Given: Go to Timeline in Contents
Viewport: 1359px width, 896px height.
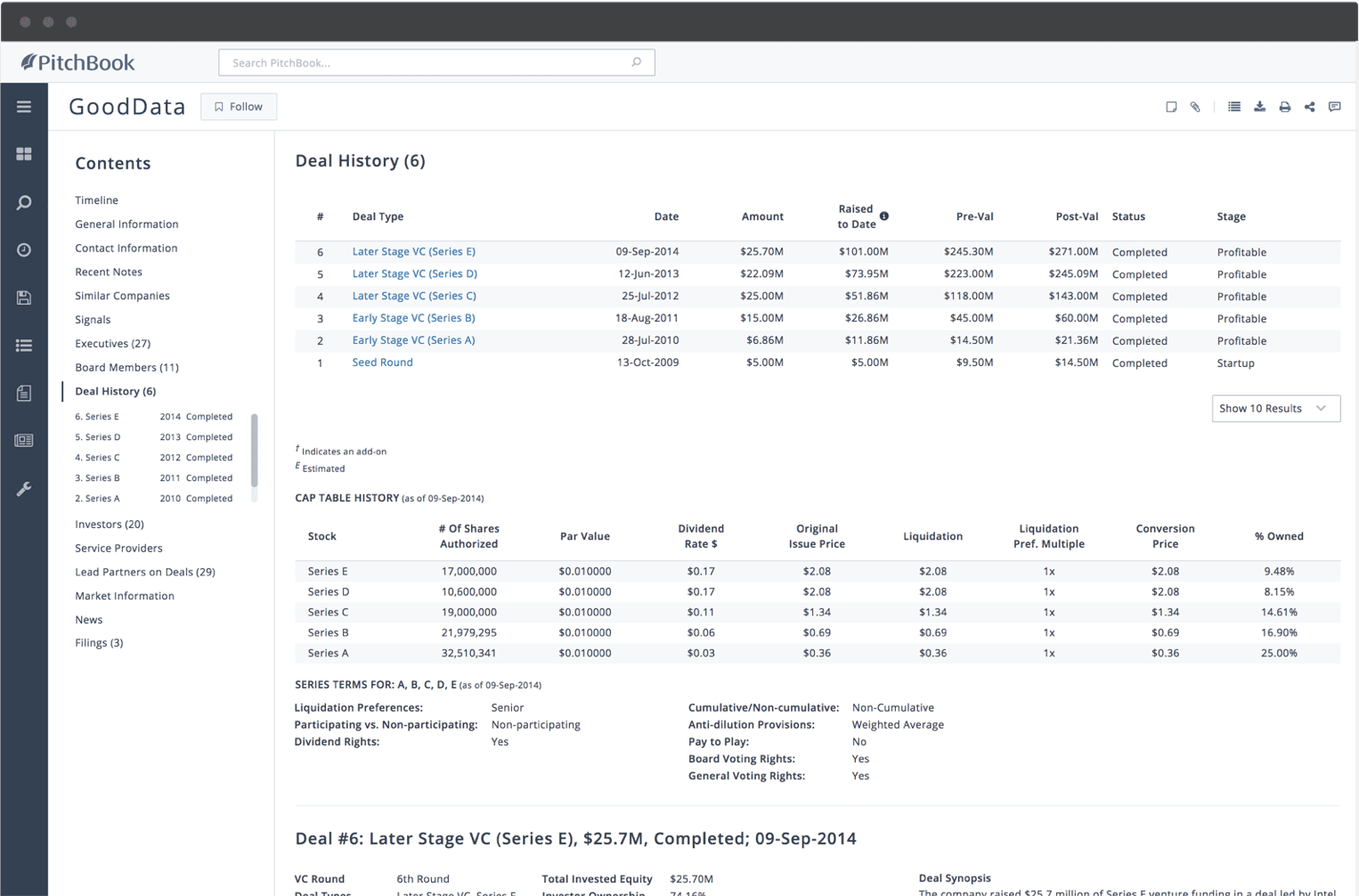Looking at the screenshot, I should [x=96, y=200].
